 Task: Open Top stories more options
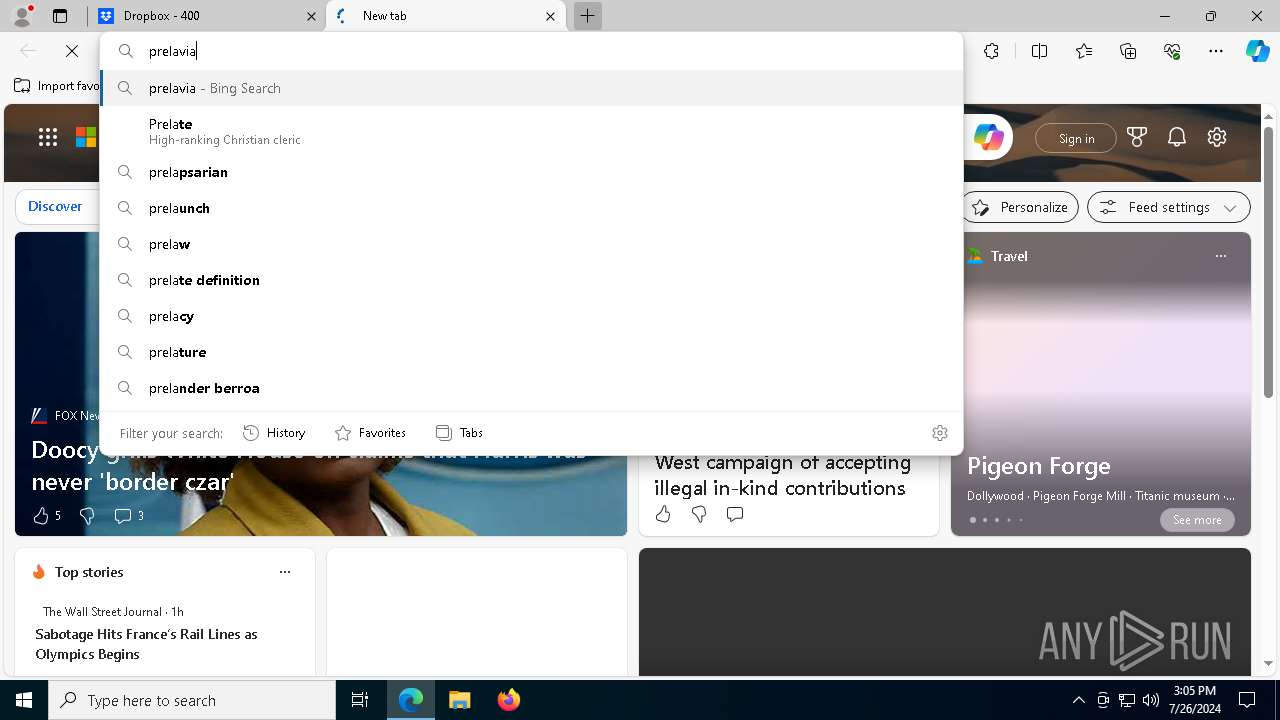284,572
